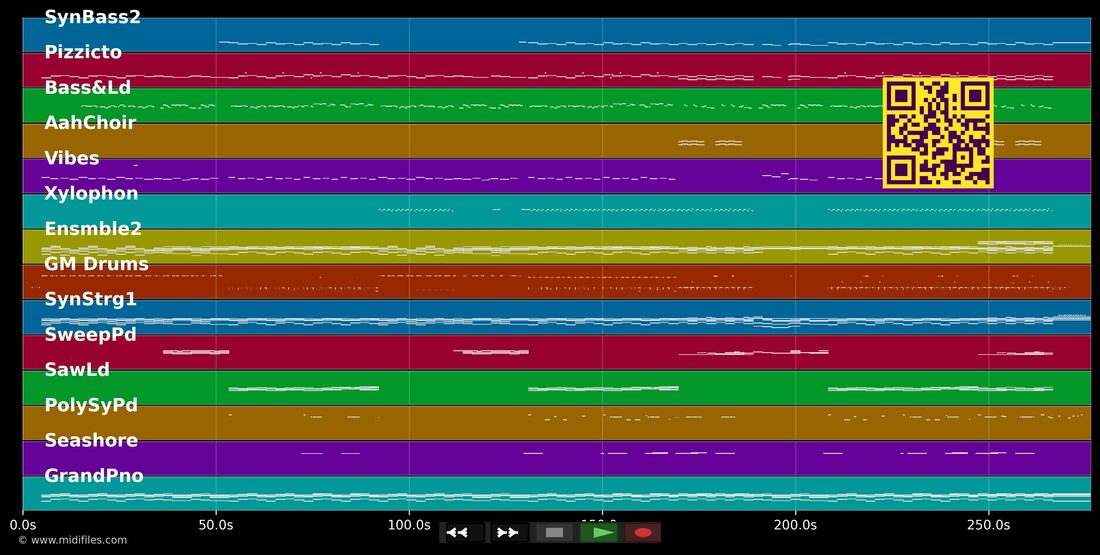Select the Ensmble2 track label
Image resolution: width=1100 pixels, height=555 pixels.
click(x=93, y=229)
